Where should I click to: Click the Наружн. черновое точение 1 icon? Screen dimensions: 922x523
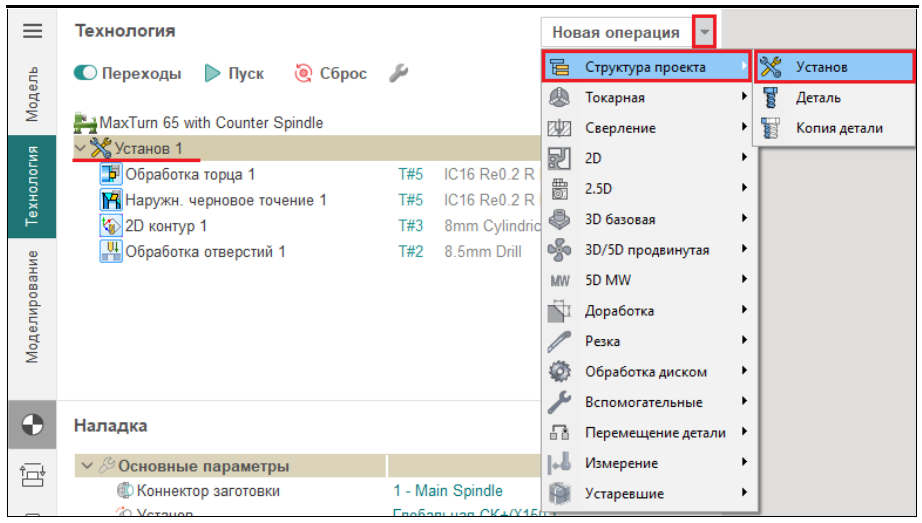pyautogui.click(x=111, y=200)
